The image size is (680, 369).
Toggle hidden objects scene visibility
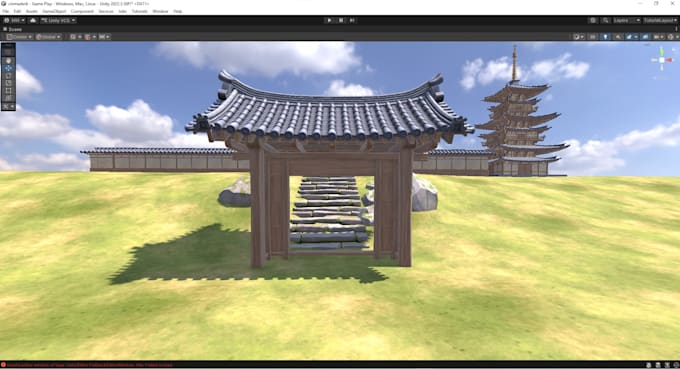coord(645,37)
